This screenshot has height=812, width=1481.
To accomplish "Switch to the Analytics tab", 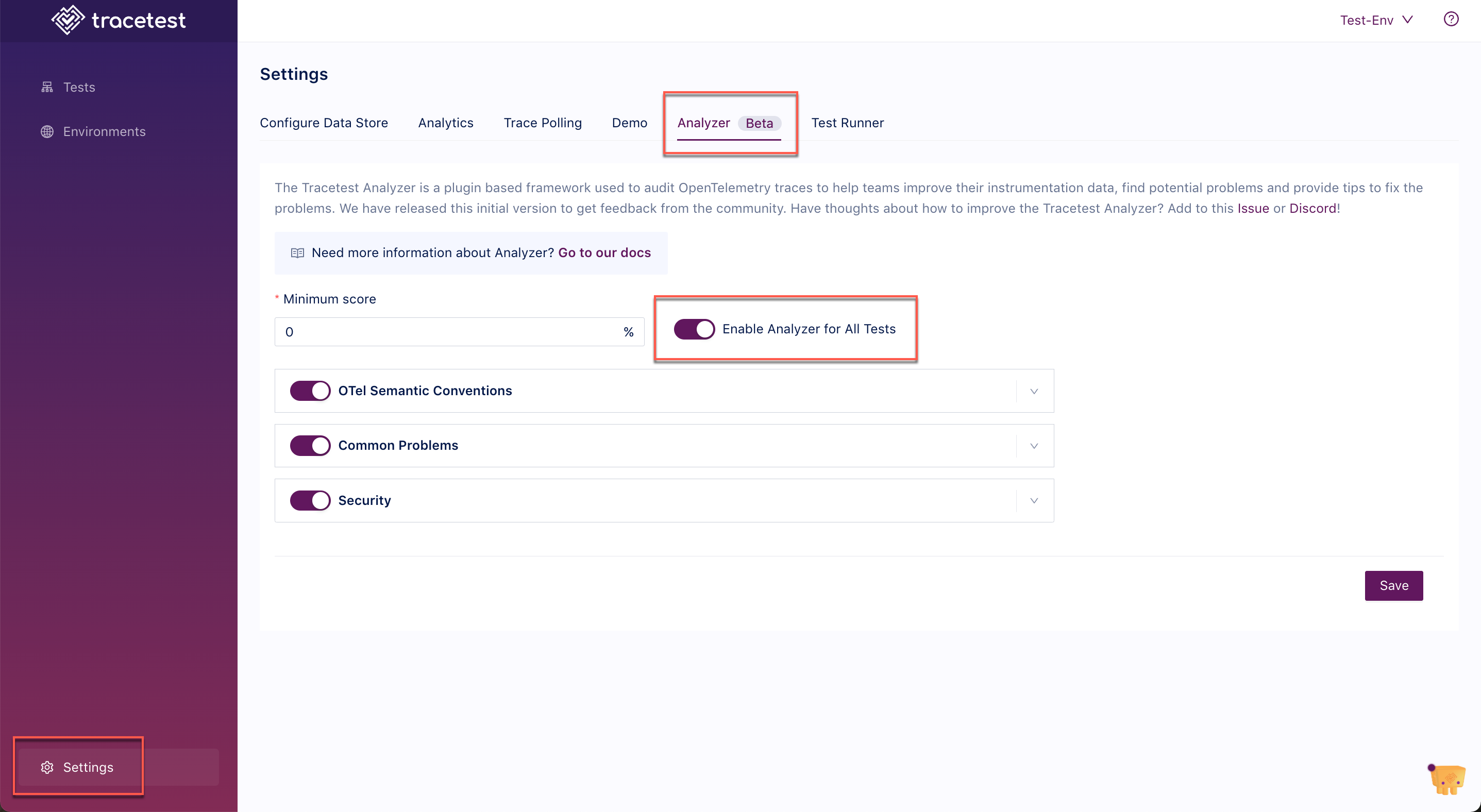I will click(446, 123).
